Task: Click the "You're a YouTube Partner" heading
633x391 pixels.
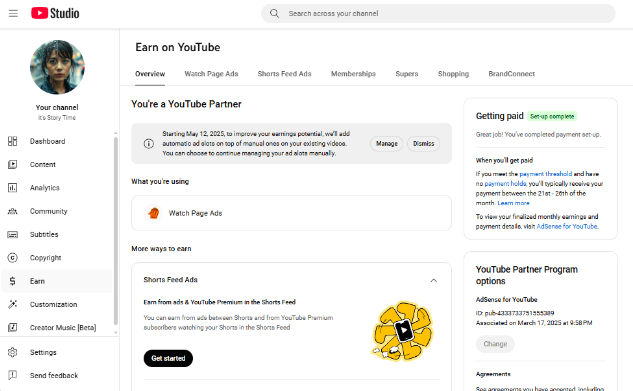Action: (x=186, y=104)
